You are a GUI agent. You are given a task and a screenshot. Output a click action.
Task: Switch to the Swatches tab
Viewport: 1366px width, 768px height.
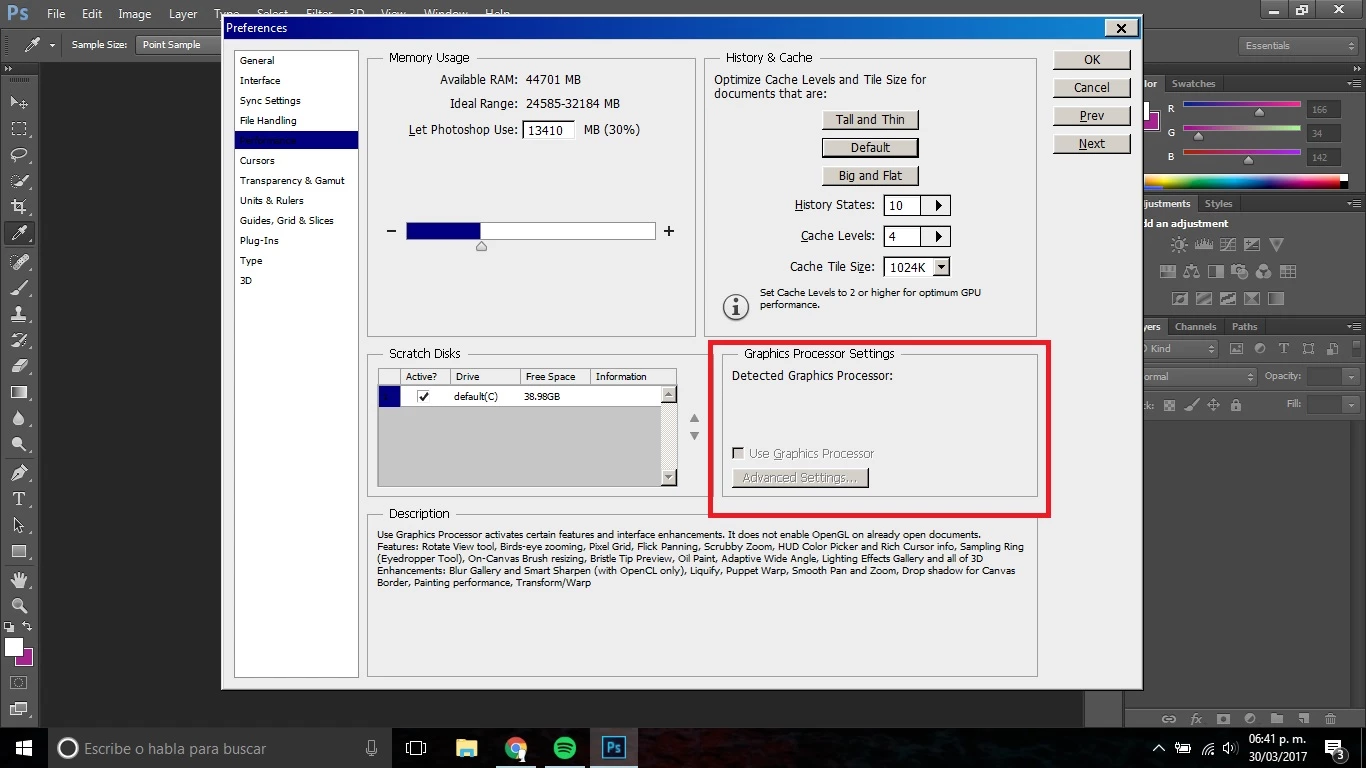[1193, 84]
